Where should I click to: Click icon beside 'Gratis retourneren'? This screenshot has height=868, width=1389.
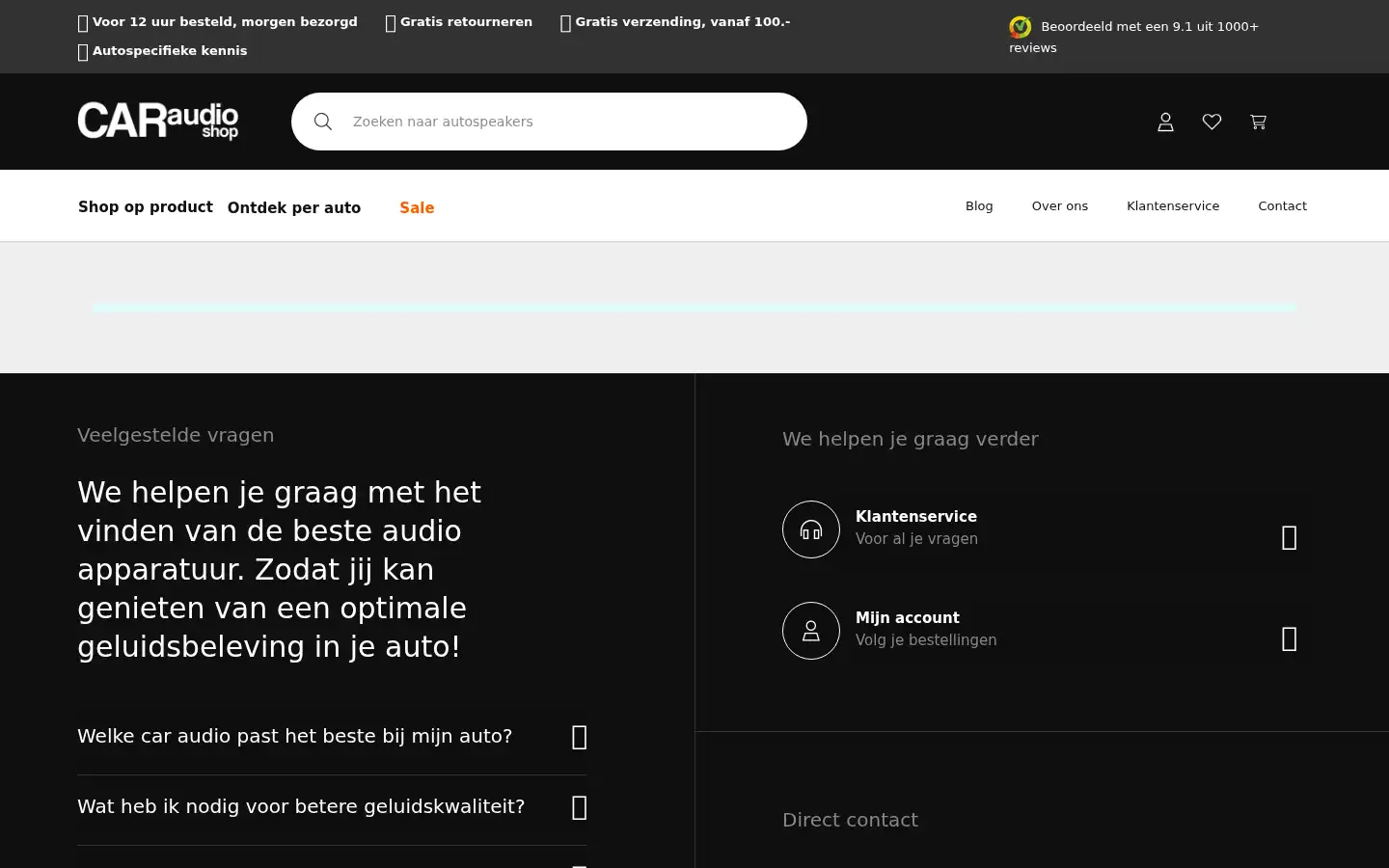click(391, 23)
